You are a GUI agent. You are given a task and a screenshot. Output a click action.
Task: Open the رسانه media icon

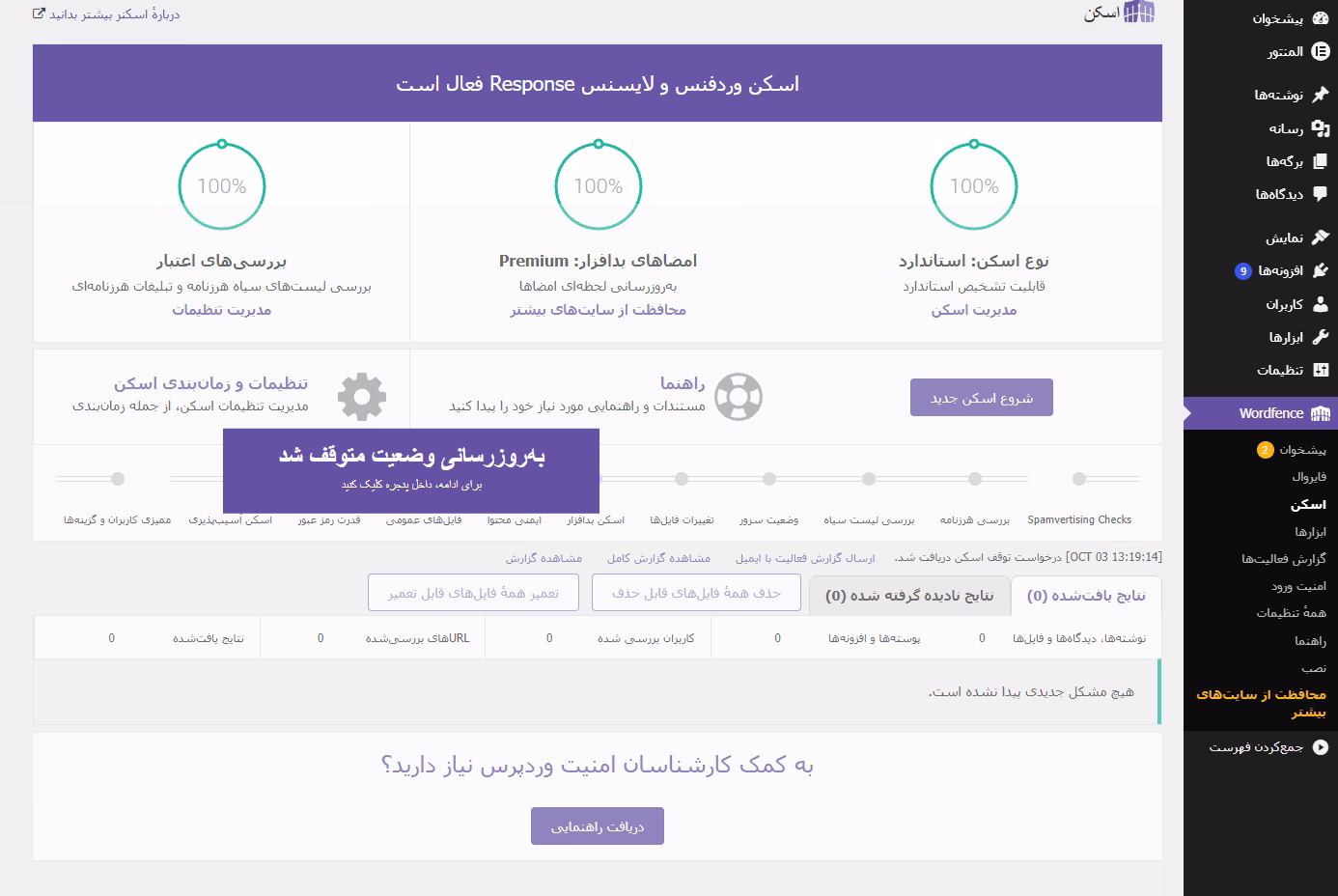[1321, 128]
